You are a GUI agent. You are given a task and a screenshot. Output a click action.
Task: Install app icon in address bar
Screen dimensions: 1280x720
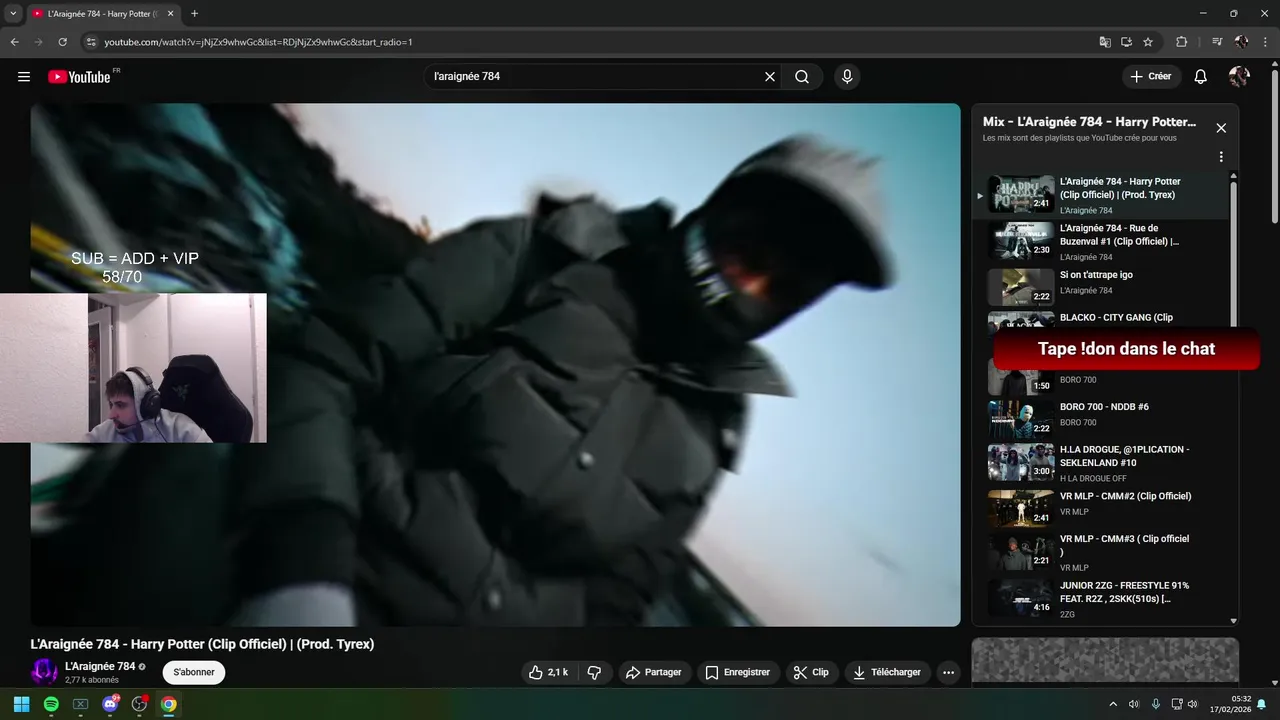[1126, 42]
